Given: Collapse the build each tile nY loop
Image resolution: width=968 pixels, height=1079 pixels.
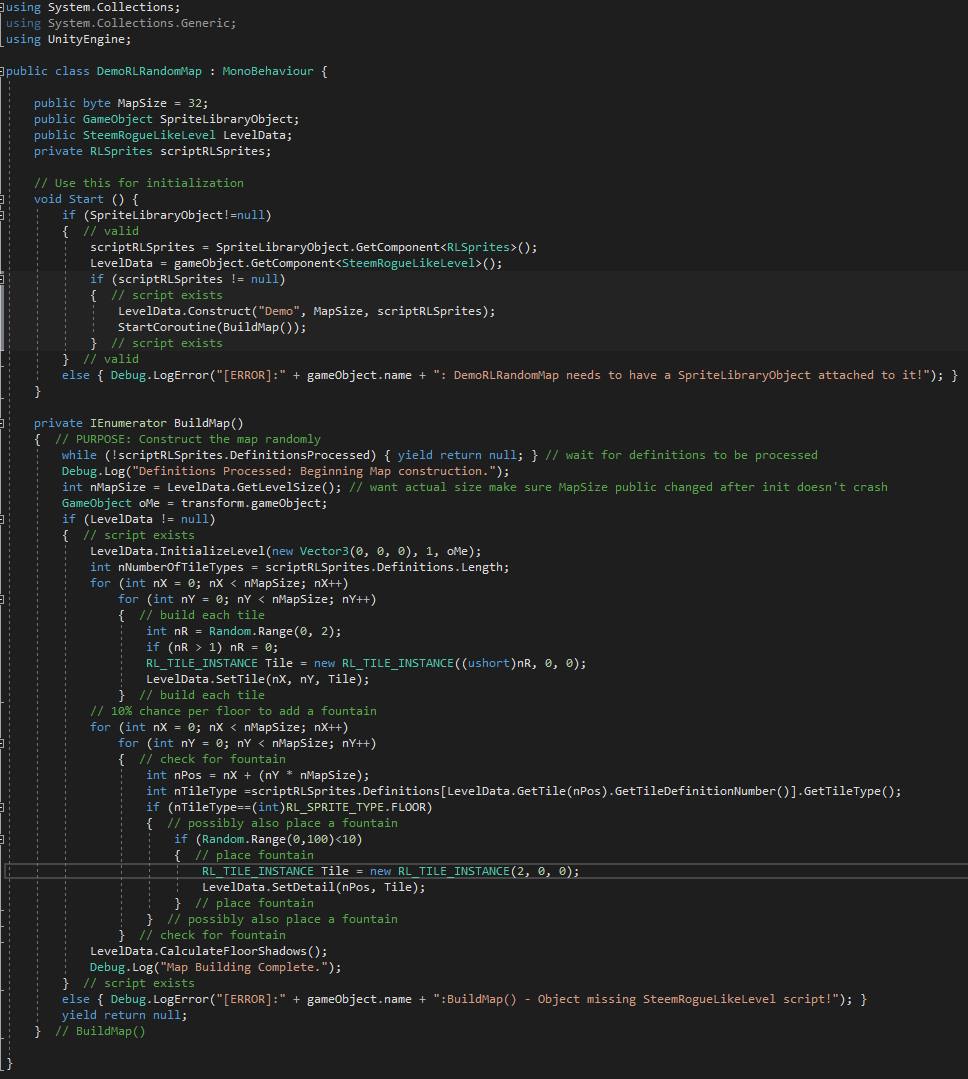Looking at the screenshot, I should coord(2,599).
